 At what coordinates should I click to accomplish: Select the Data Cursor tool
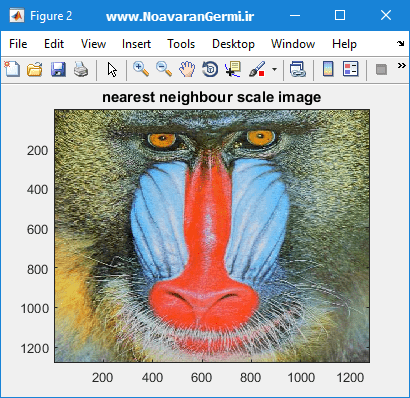pyautogui.click(x=233, y=69)
